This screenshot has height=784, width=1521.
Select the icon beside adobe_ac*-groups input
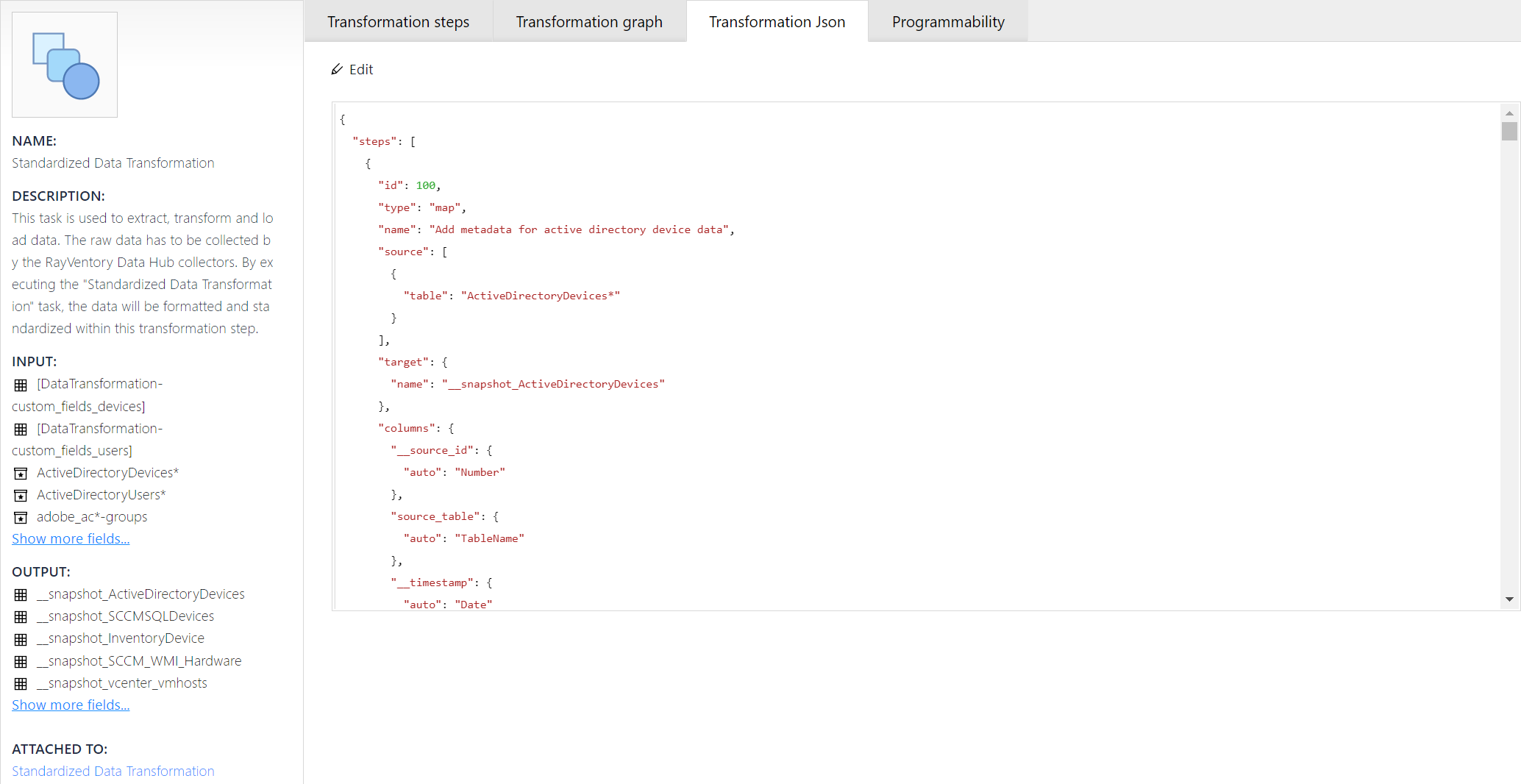click(21, 518)
